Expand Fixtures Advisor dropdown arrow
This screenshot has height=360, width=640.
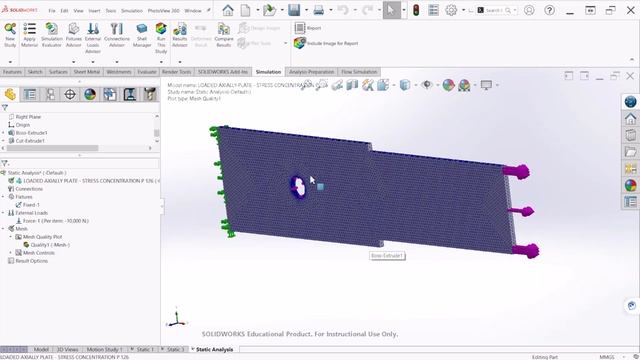coord(73,62)
